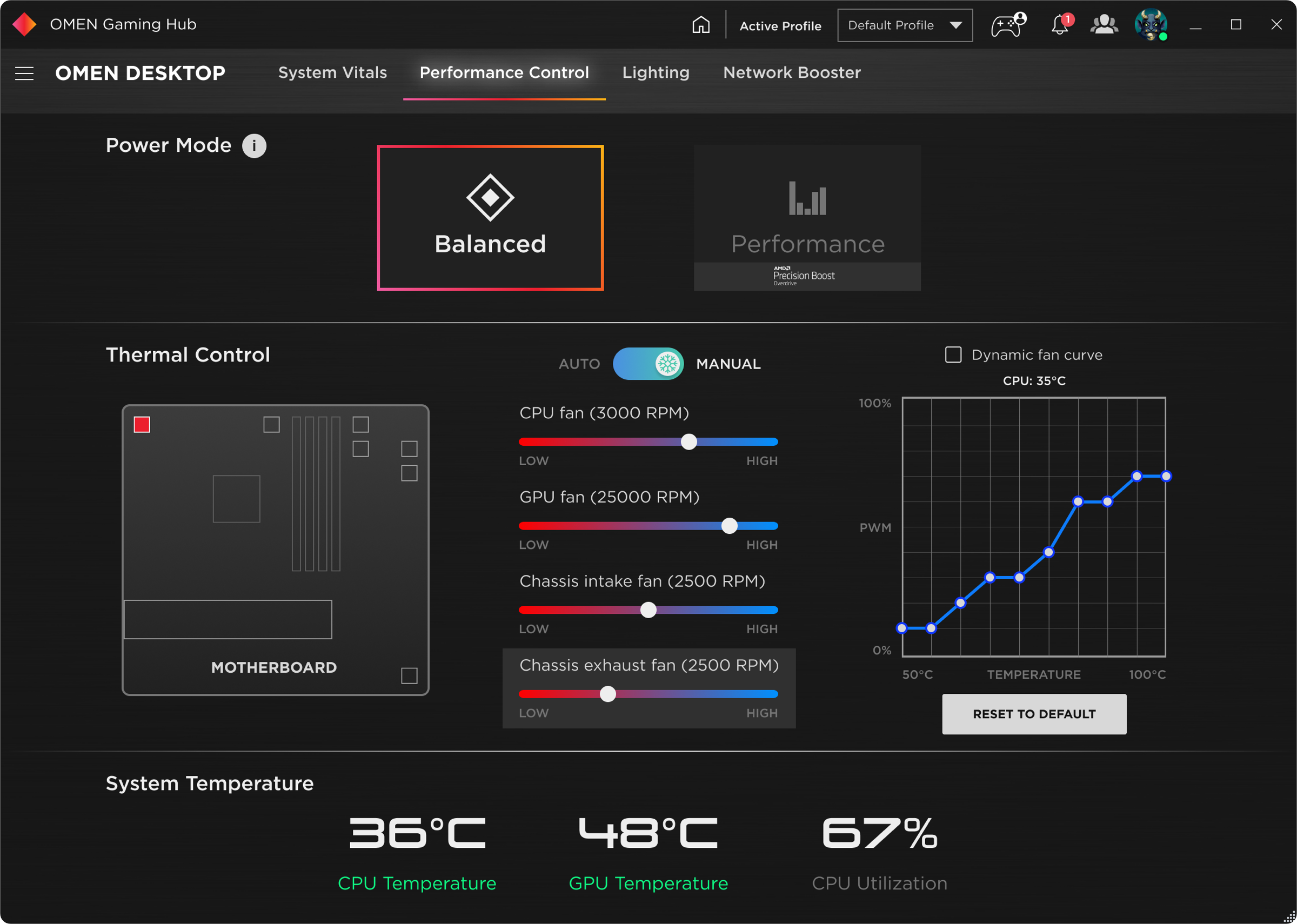The image size is (1297, 924).
Task: Click the 67% utilization readout
Action: pos(880,834)
